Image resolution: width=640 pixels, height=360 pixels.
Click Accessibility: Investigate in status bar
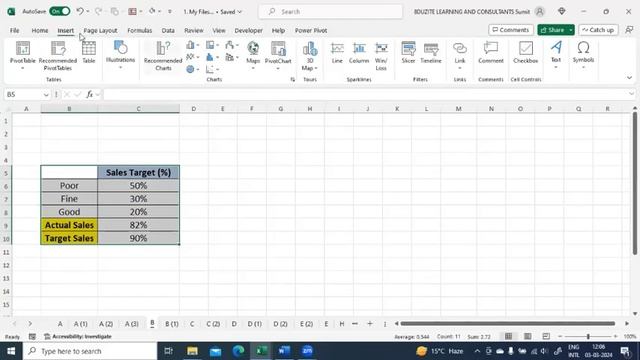78,337
